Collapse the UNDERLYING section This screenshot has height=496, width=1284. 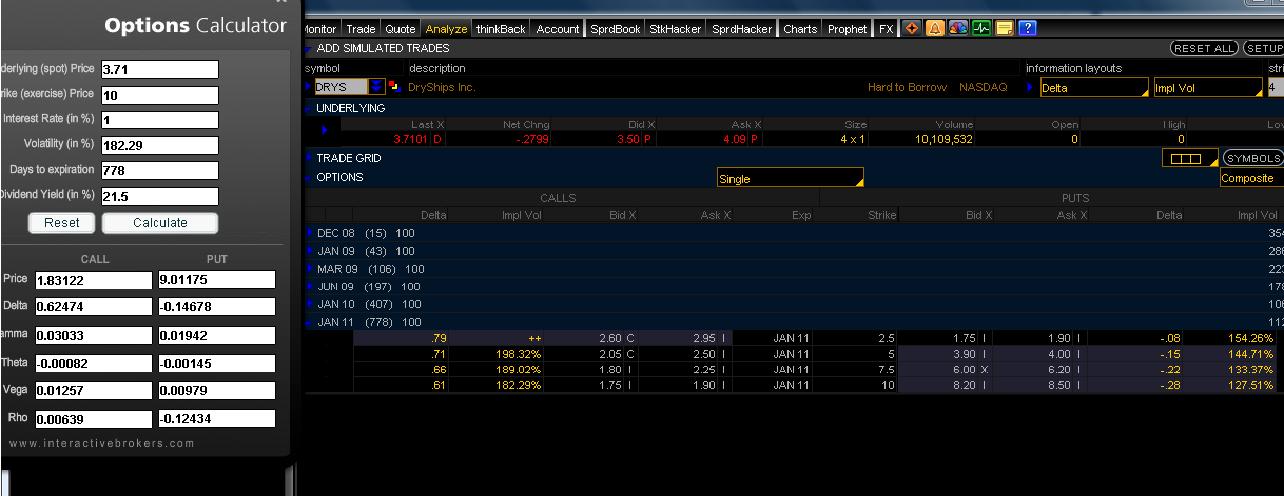309,108
